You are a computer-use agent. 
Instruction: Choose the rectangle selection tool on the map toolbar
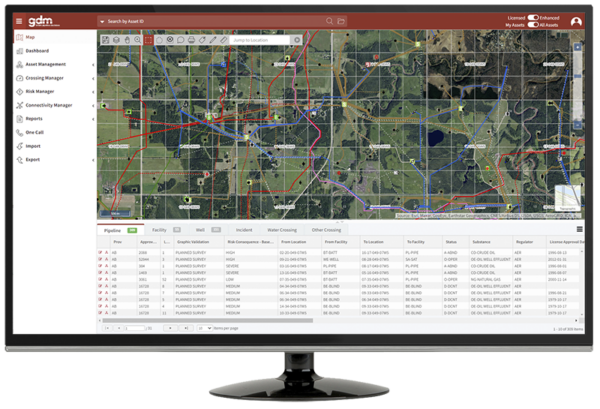(x=149, y=39)
